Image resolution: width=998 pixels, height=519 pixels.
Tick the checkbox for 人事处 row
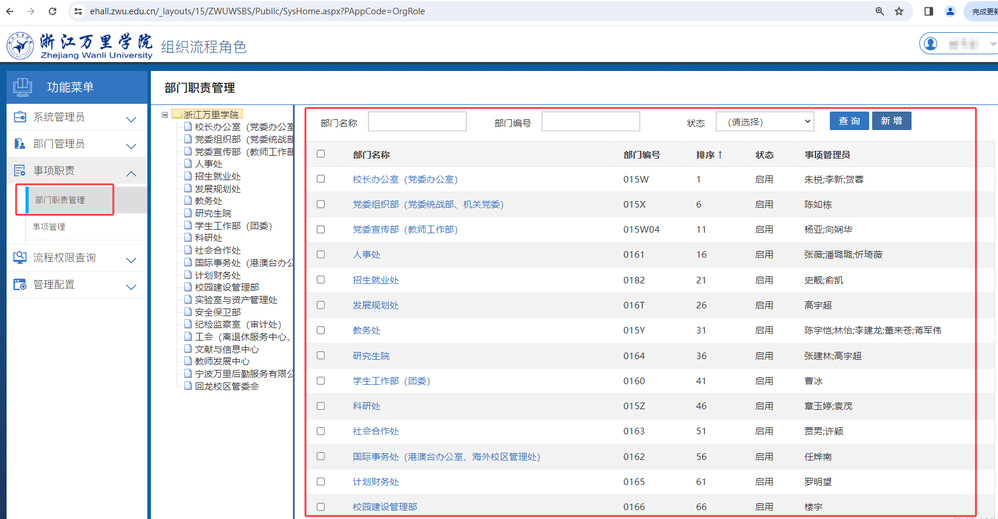(321, 255)
